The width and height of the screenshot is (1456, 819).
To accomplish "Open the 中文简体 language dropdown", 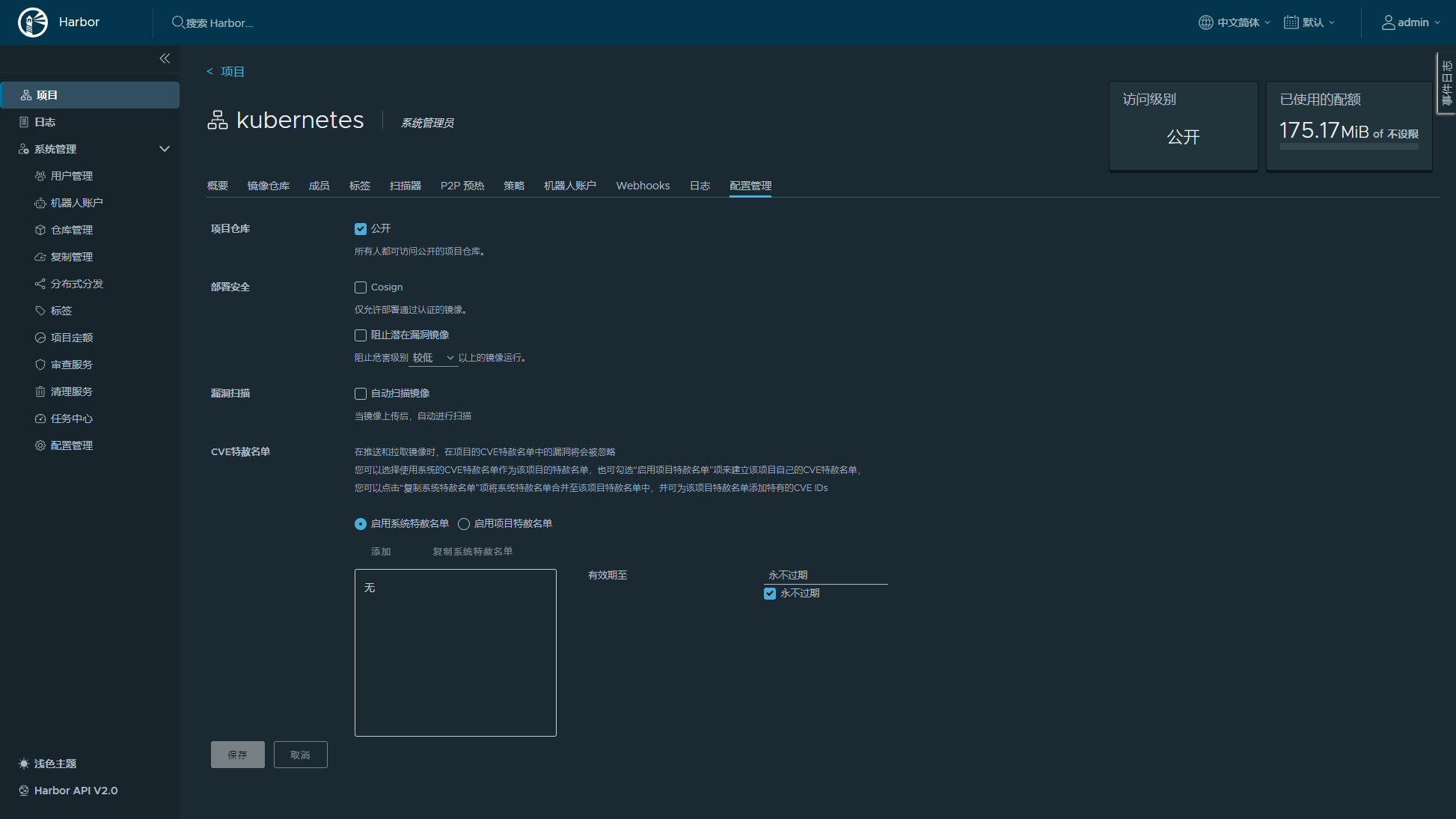I will [x=1235, y=22].
